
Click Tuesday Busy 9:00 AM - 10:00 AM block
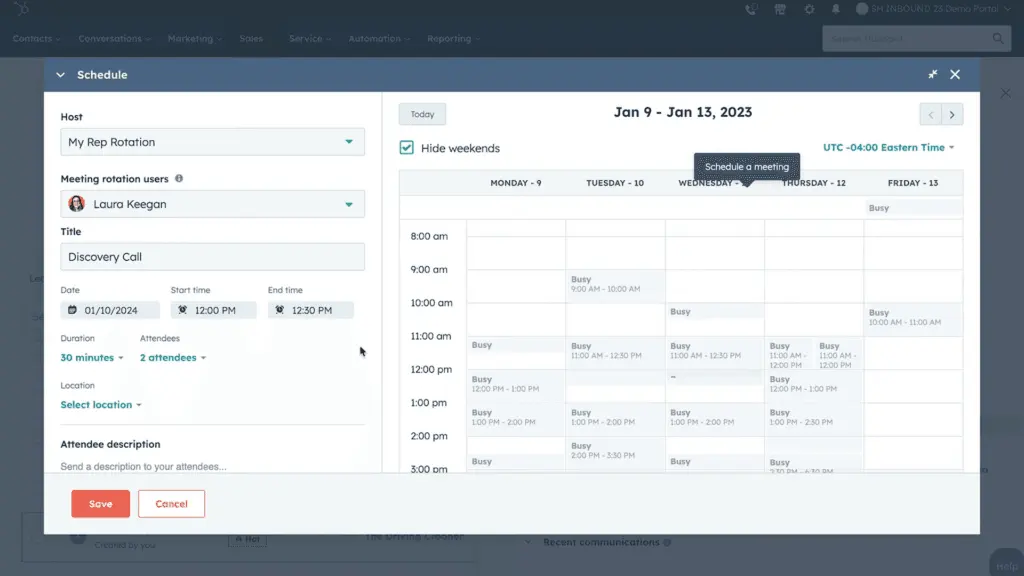tap(615, 286)
